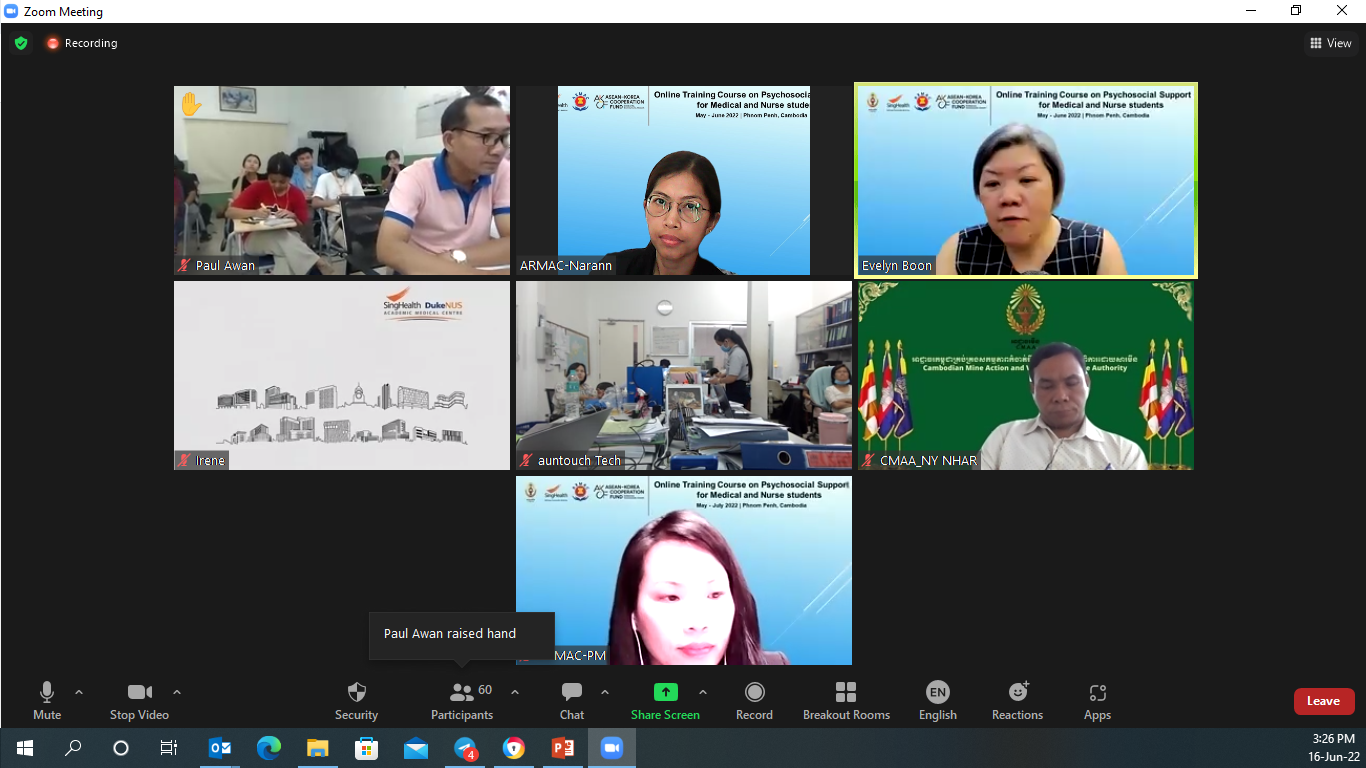The height and width of the screenshot is (768, 1366).
Task: Expand Share Screen options arrow
Action: [x=703, y=692]
